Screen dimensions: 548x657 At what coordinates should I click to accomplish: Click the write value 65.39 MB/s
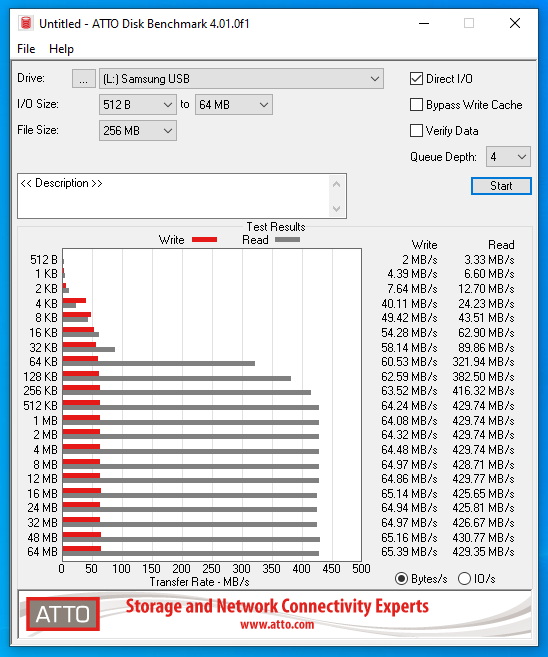409,551
